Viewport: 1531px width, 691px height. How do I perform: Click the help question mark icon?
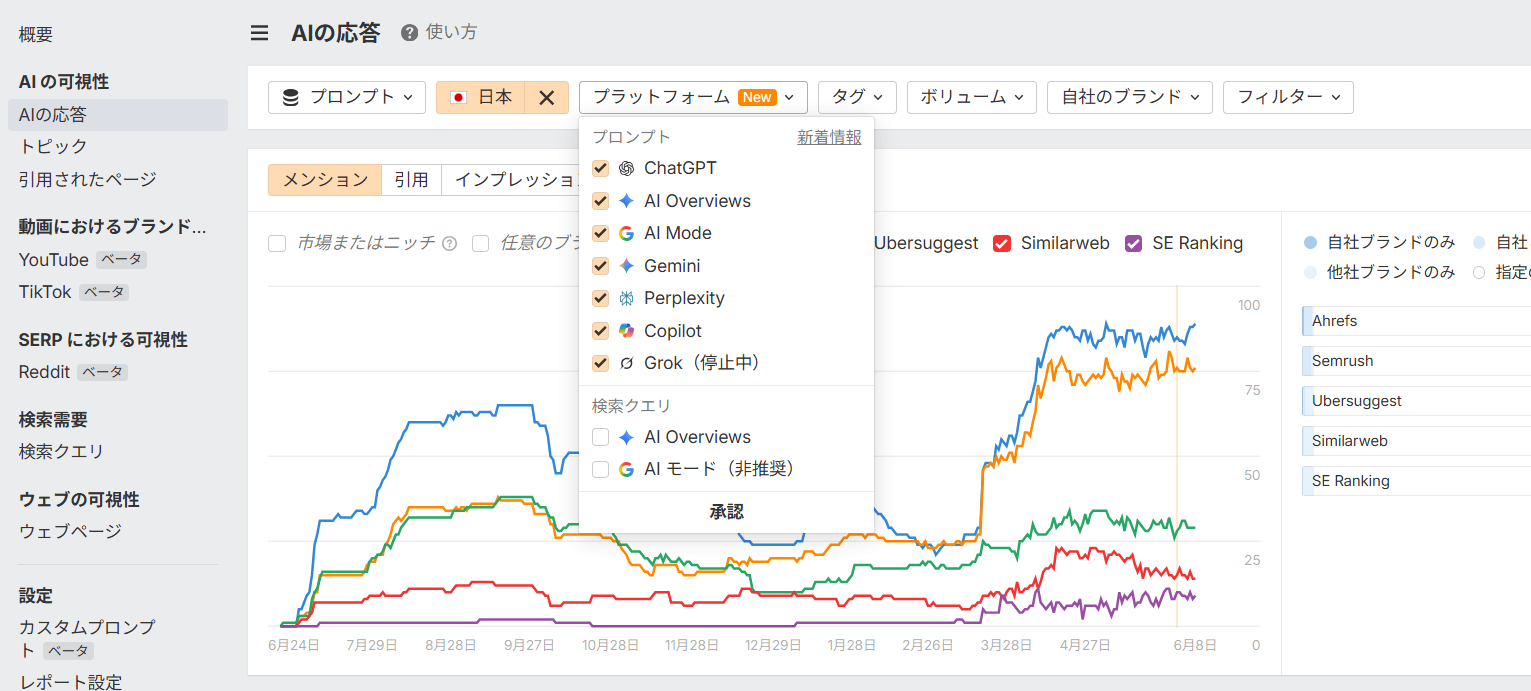(409, 33)
